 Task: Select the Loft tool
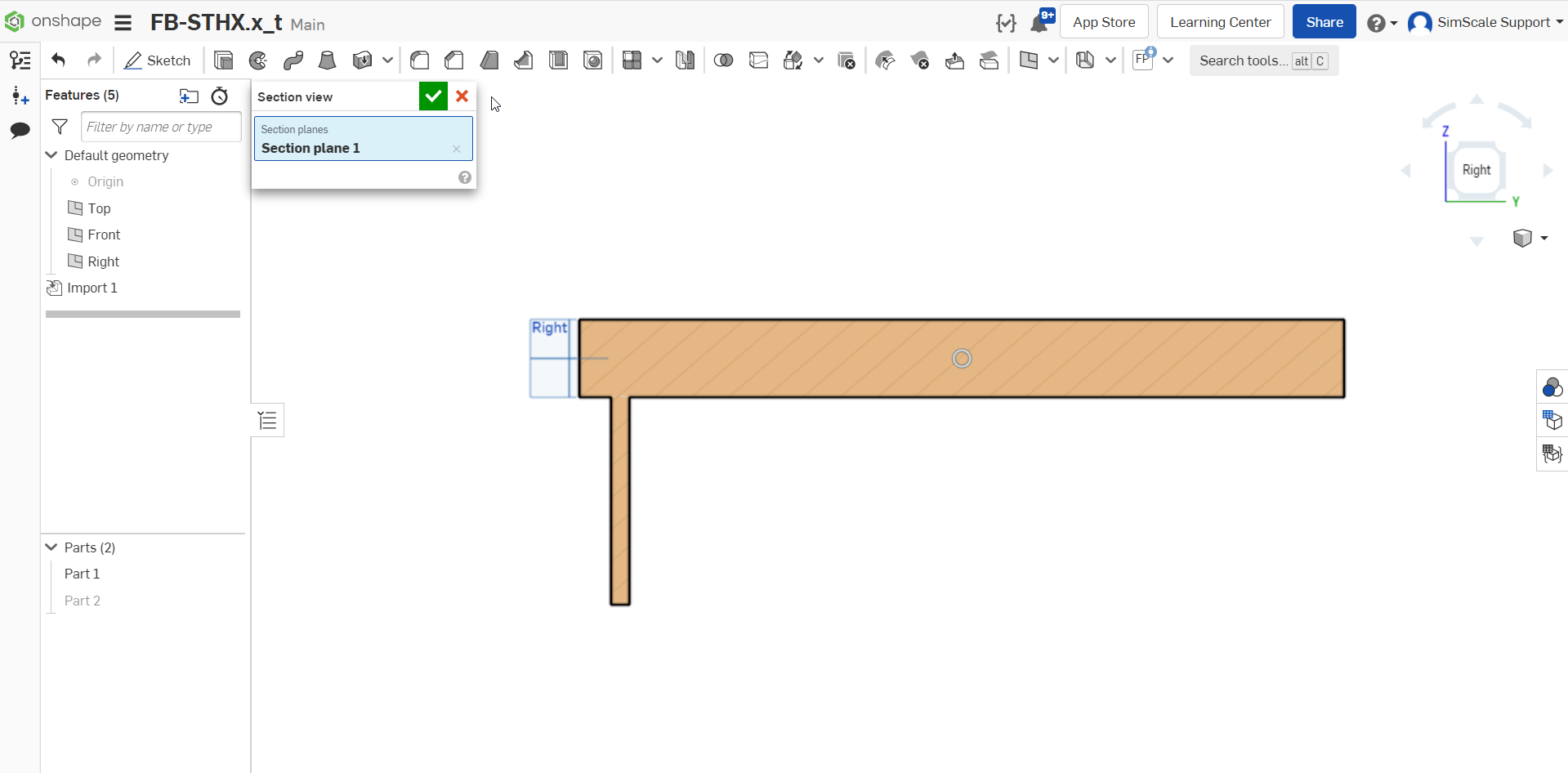pyautogui.click(x=328, y=60)
